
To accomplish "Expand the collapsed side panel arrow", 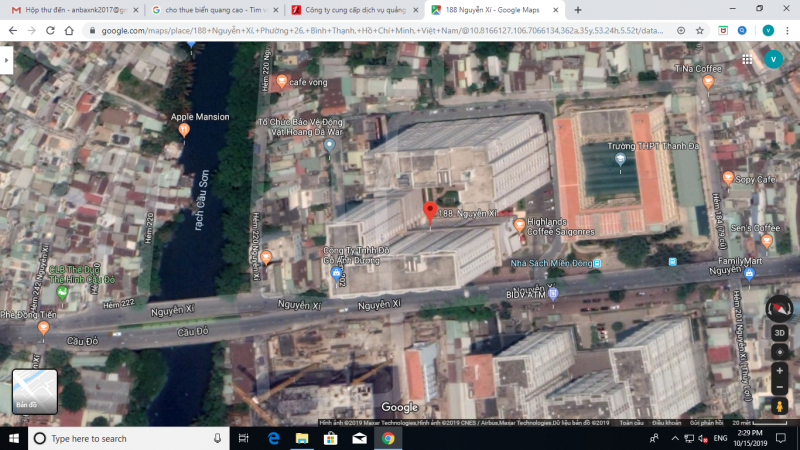I will click(x=7, y=60).
